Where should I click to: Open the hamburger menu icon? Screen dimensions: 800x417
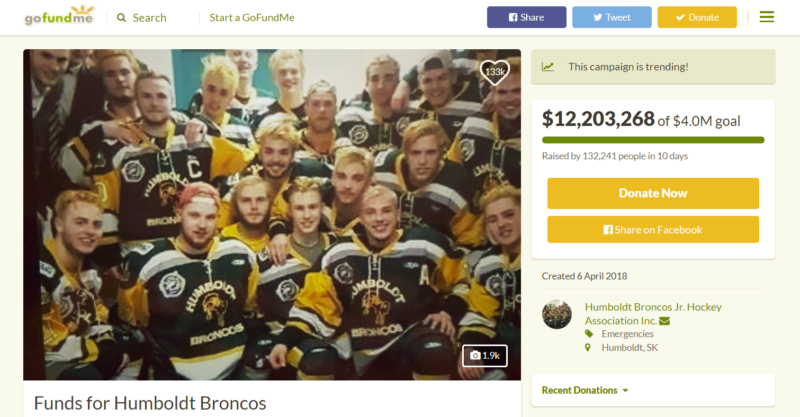tap(766, 17)
